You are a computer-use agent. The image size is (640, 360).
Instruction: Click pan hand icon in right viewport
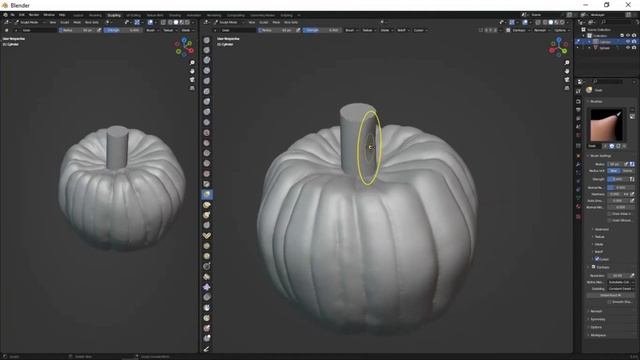point(567,71)
